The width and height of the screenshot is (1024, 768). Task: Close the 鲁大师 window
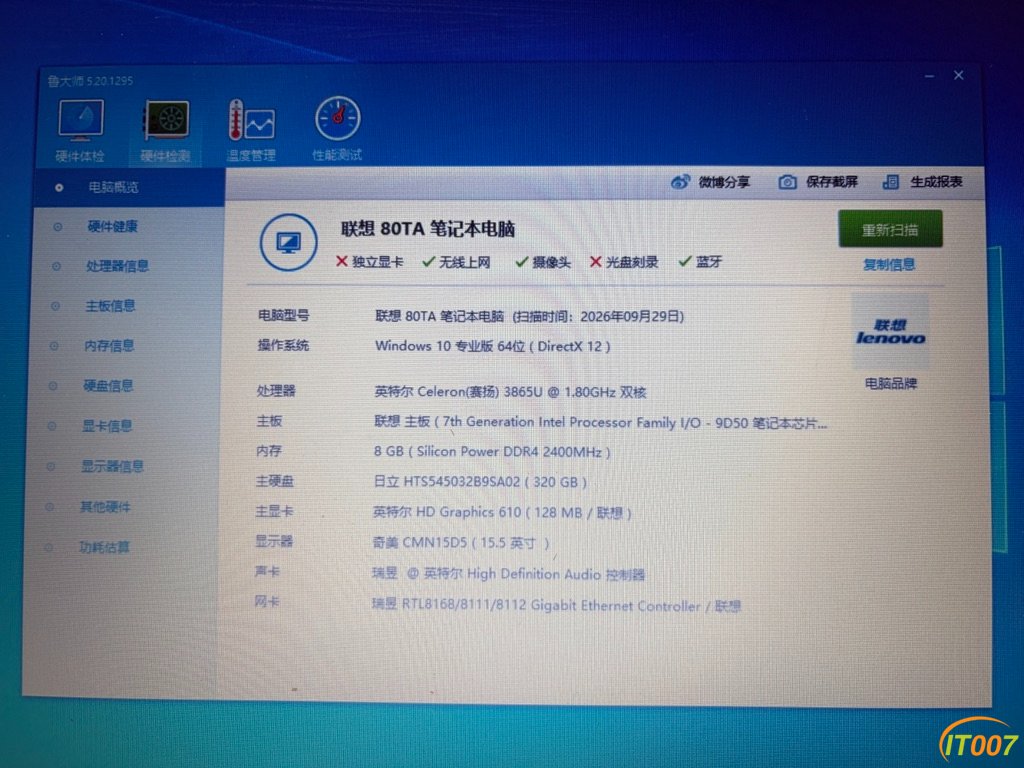(959, 75)
